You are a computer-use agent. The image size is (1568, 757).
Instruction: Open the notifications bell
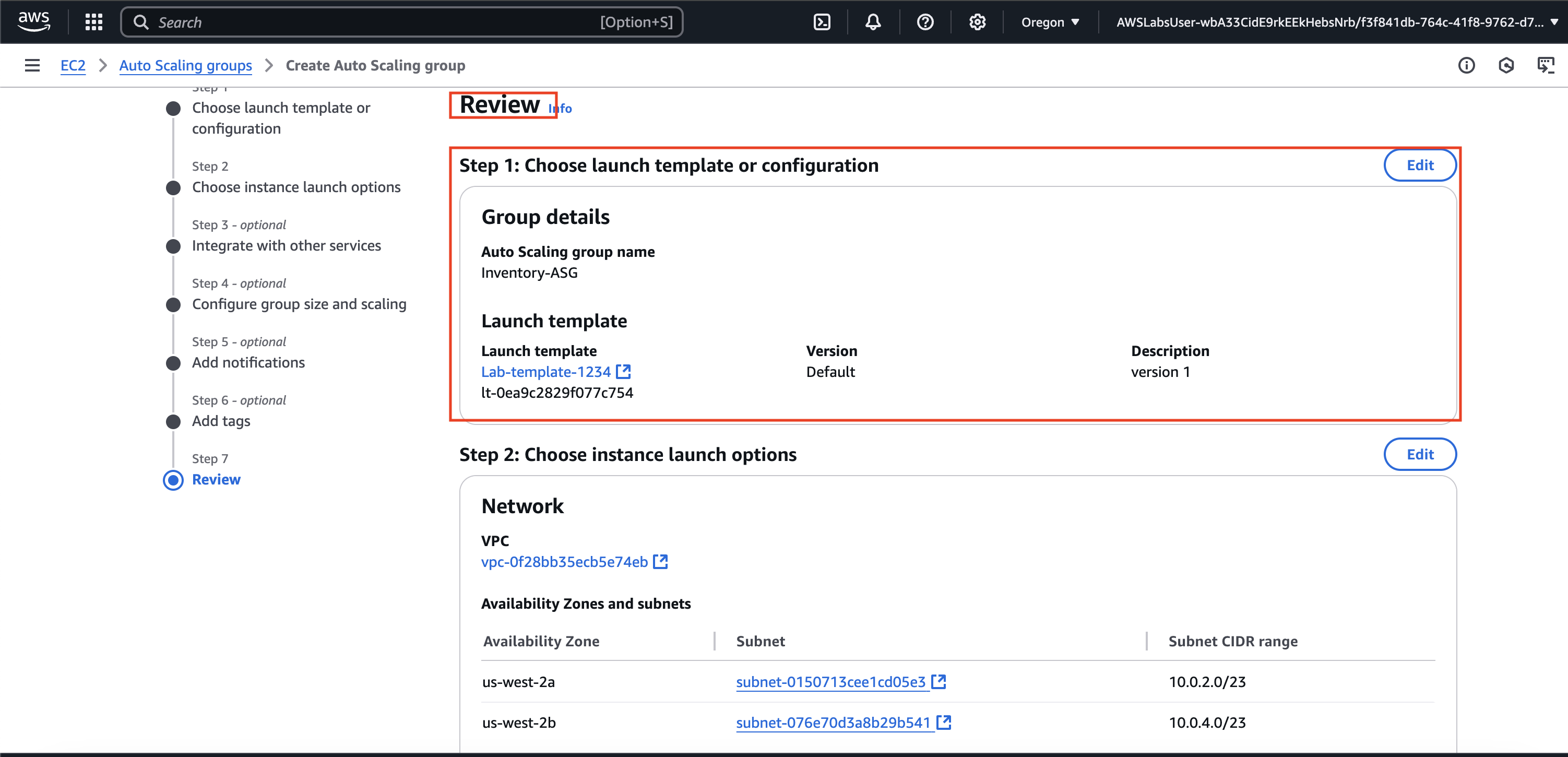click(873, 22)
